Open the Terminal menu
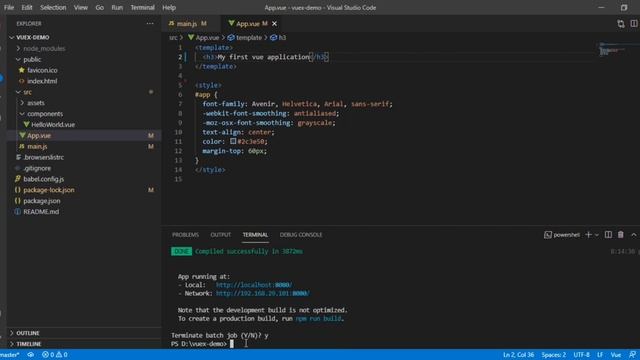The image size is (640, 360). click(142, 7)
